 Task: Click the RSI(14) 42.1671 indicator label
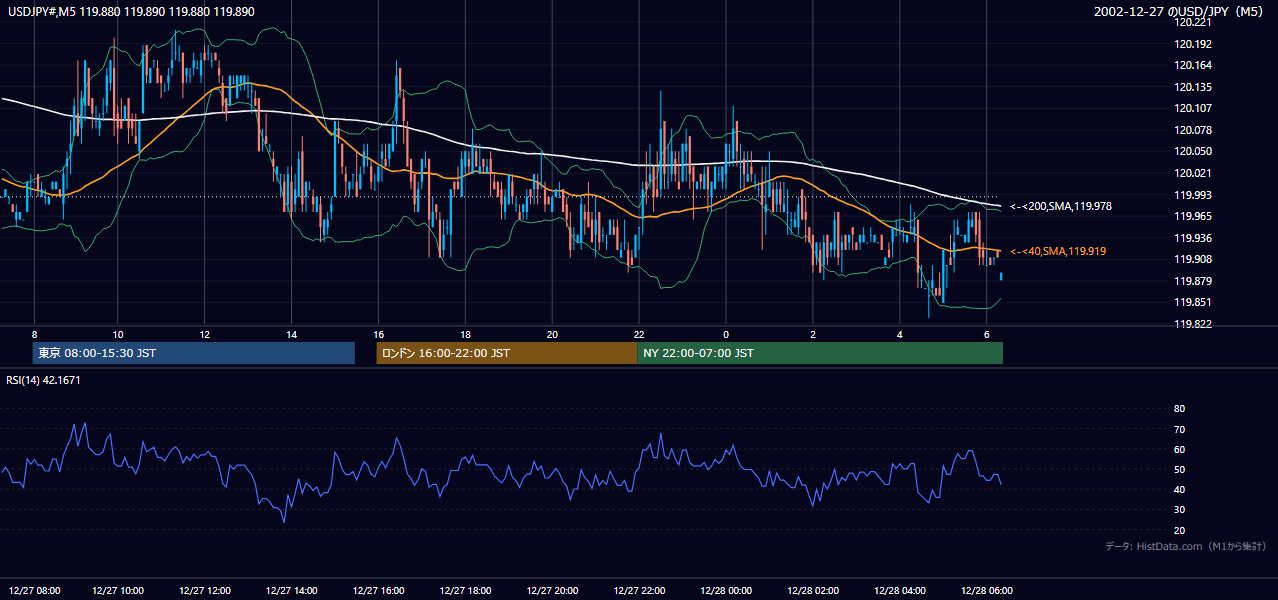pyautogui.click(x=43, y=380)
